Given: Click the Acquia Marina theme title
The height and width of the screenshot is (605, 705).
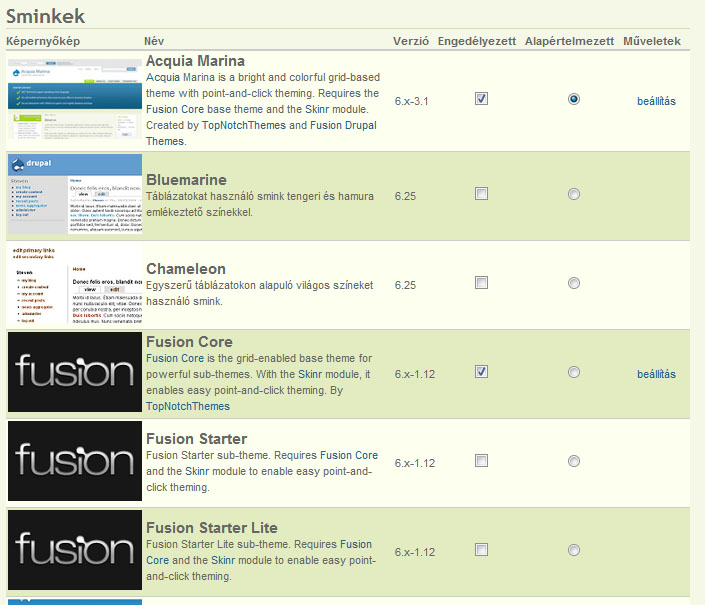Looking at the screenshot, I should coord(196,61).
